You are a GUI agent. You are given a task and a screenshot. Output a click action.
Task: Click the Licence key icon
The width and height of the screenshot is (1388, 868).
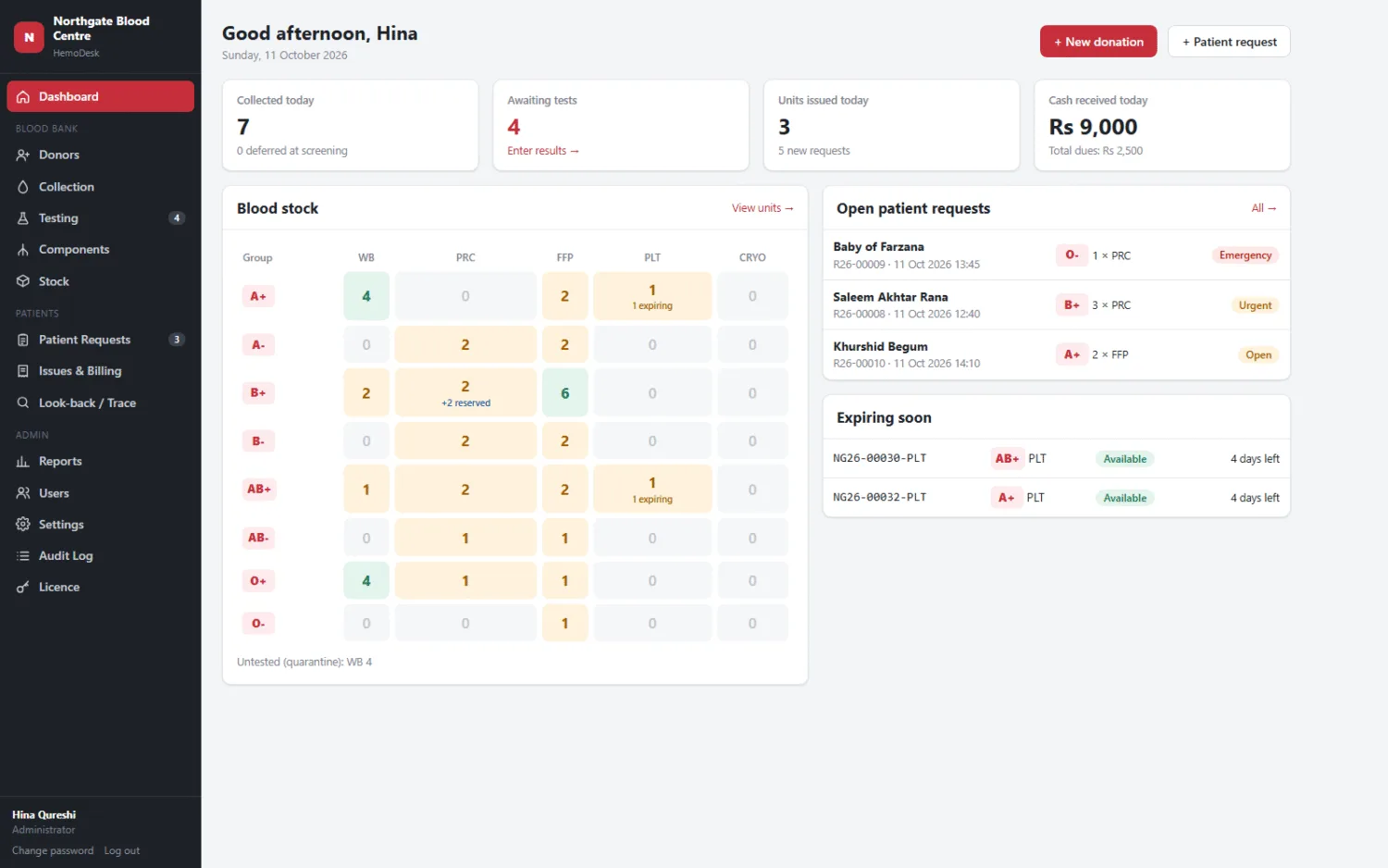[x=23, y=588]
